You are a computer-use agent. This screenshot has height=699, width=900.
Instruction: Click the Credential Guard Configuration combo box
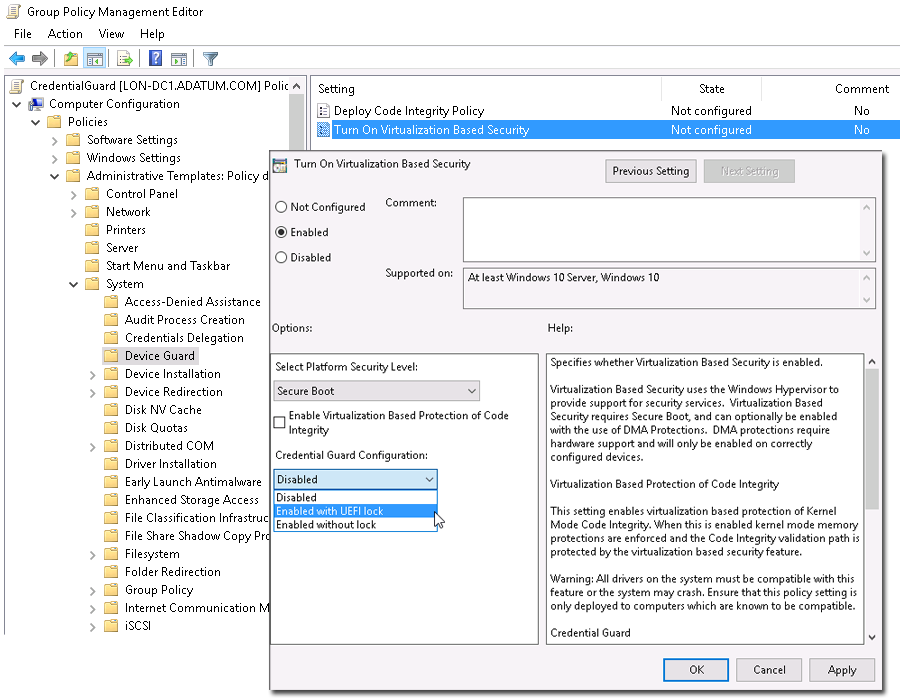pos(355,480)
